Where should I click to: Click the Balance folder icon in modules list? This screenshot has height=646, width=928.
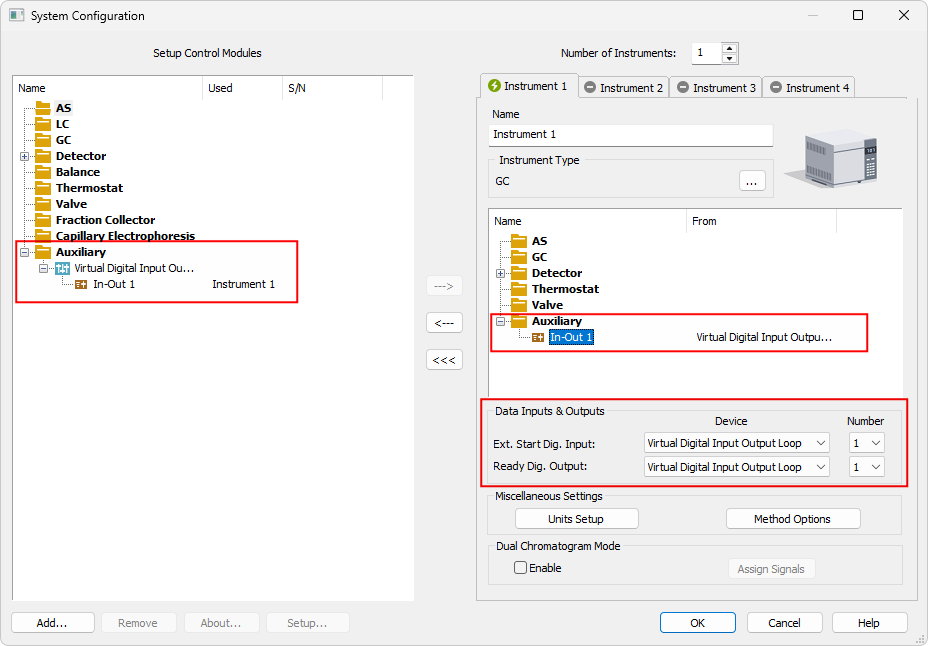pos(42,172)
